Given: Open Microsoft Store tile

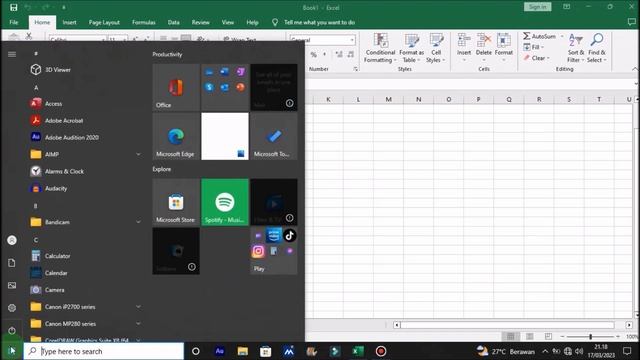Looking at the screenshot, I should 176,202.
